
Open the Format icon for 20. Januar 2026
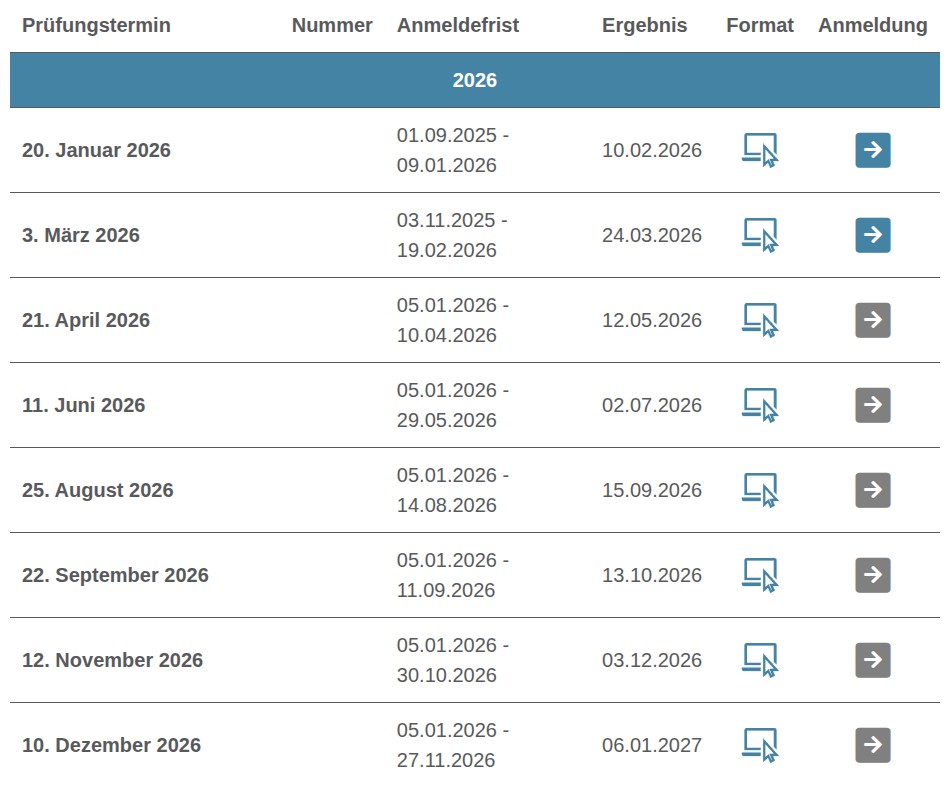[x=760, y=150]
